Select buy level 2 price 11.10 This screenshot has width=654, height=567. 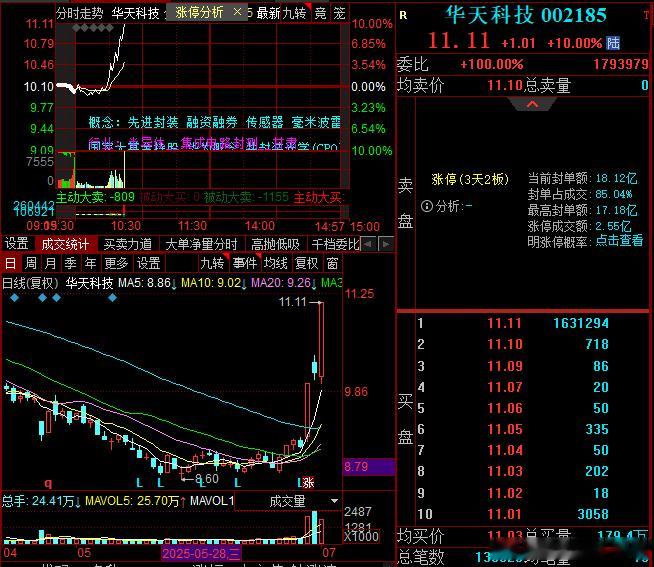click(505, 344)
